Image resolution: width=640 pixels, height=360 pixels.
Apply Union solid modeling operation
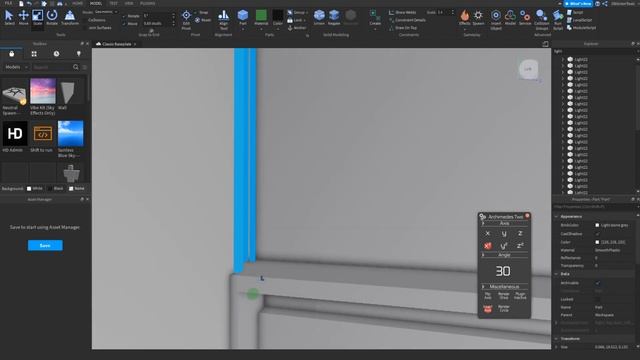[319, 18]
